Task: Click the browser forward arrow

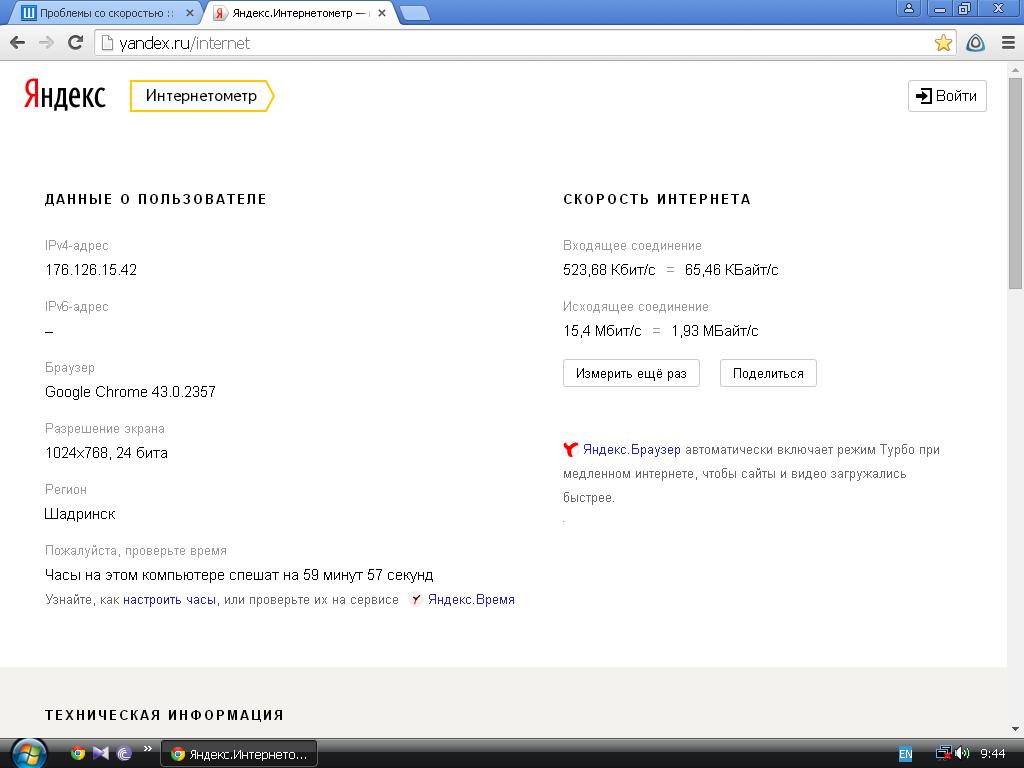Action: pyautogui.click(x=46, y=43)
